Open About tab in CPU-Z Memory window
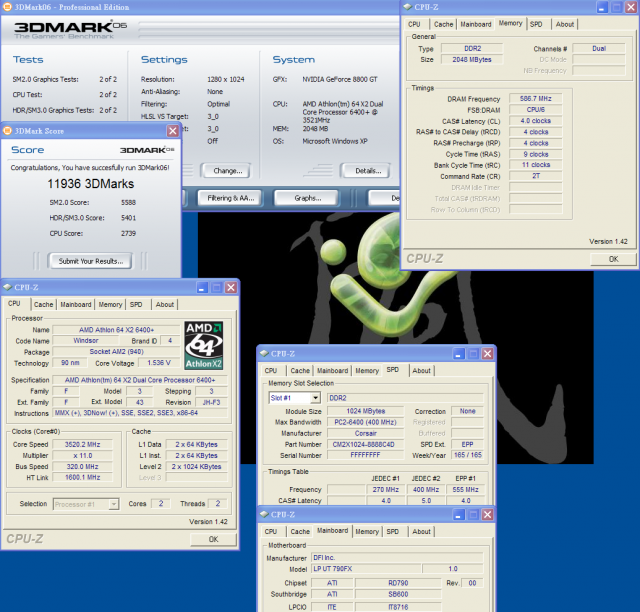 point(564,24)
